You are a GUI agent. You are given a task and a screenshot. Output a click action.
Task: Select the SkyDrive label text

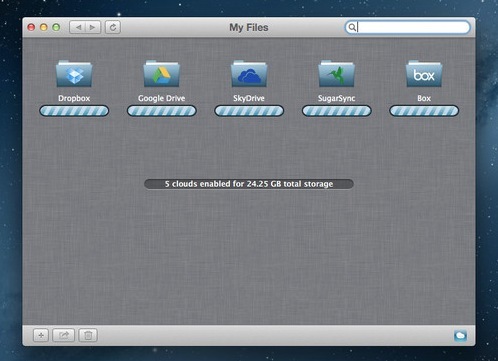click(249, 98)
